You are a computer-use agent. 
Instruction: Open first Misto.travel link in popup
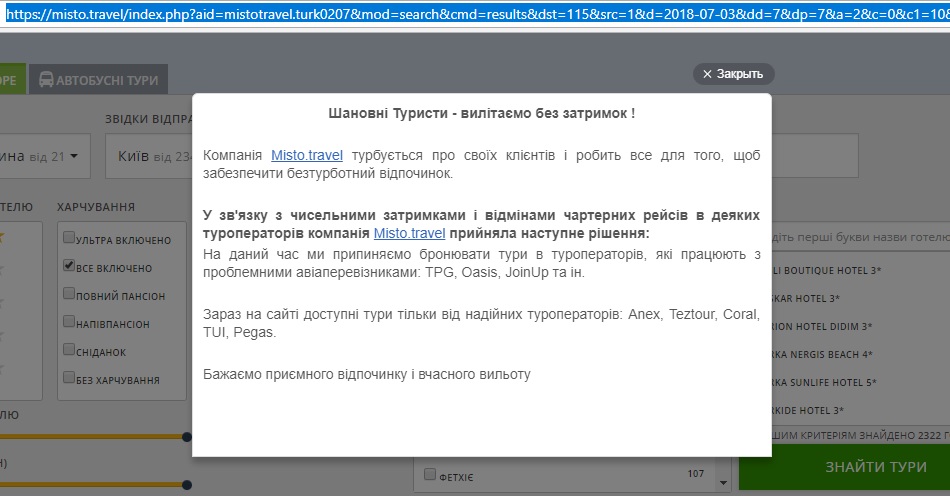[x=307, y=155]
